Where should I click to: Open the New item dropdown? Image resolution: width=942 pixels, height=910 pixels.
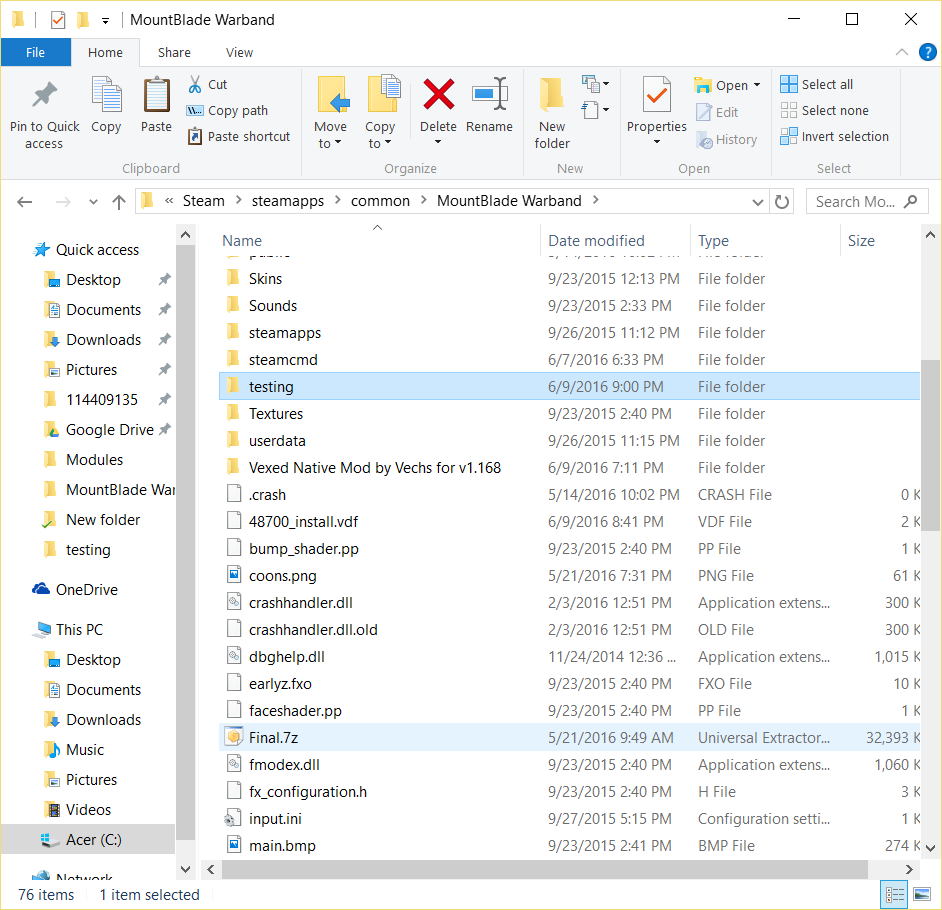tap(594, 84)
